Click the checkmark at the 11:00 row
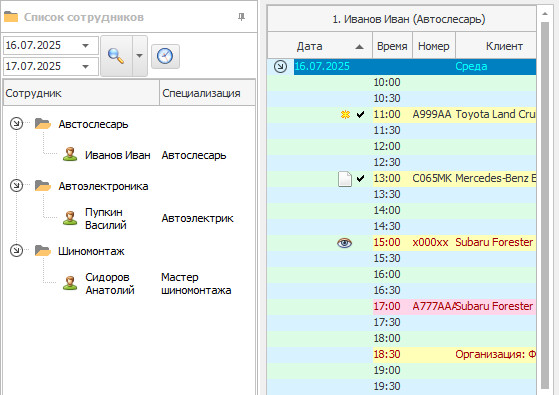559x395 pixels. [x=360, y=114]
